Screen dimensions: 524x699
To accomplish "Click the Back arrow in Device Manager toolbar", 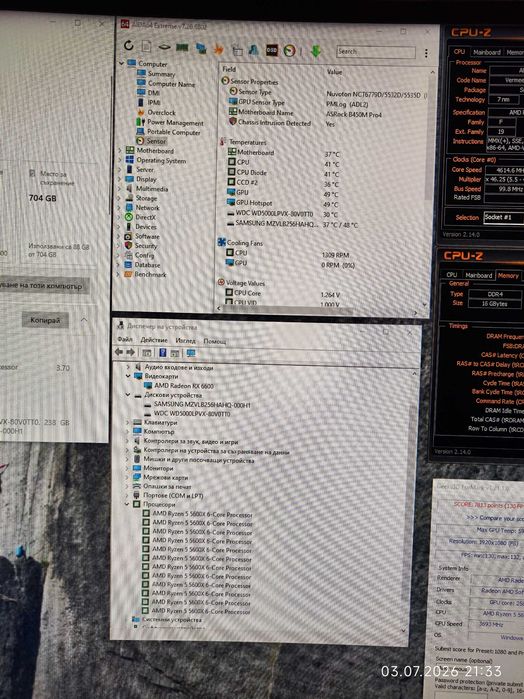I will click(119, 352).
